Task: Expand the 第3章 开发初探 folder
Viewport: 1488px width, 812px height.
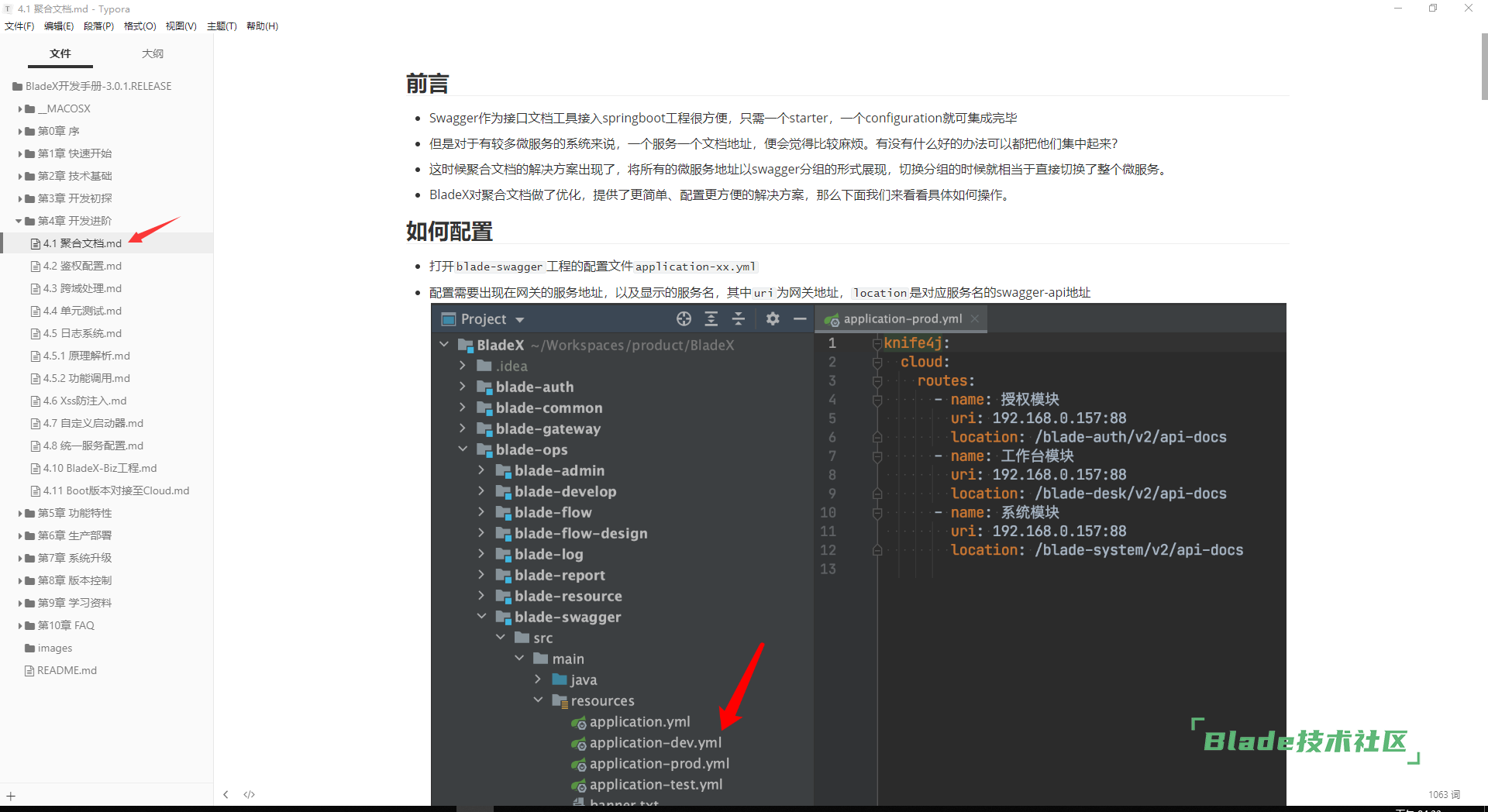Action: [20, 198]
